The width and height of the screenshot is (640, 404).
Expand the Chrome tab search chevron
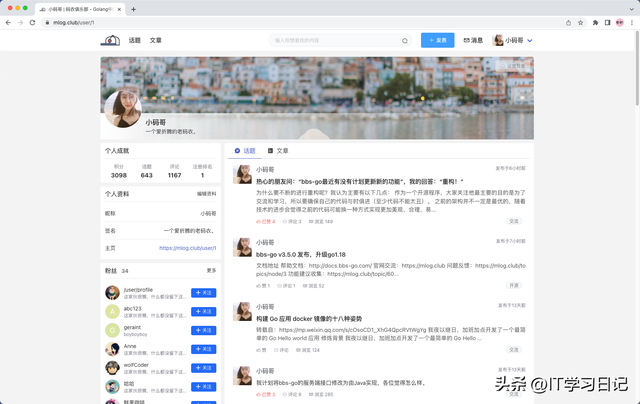(x=632, y=9)
